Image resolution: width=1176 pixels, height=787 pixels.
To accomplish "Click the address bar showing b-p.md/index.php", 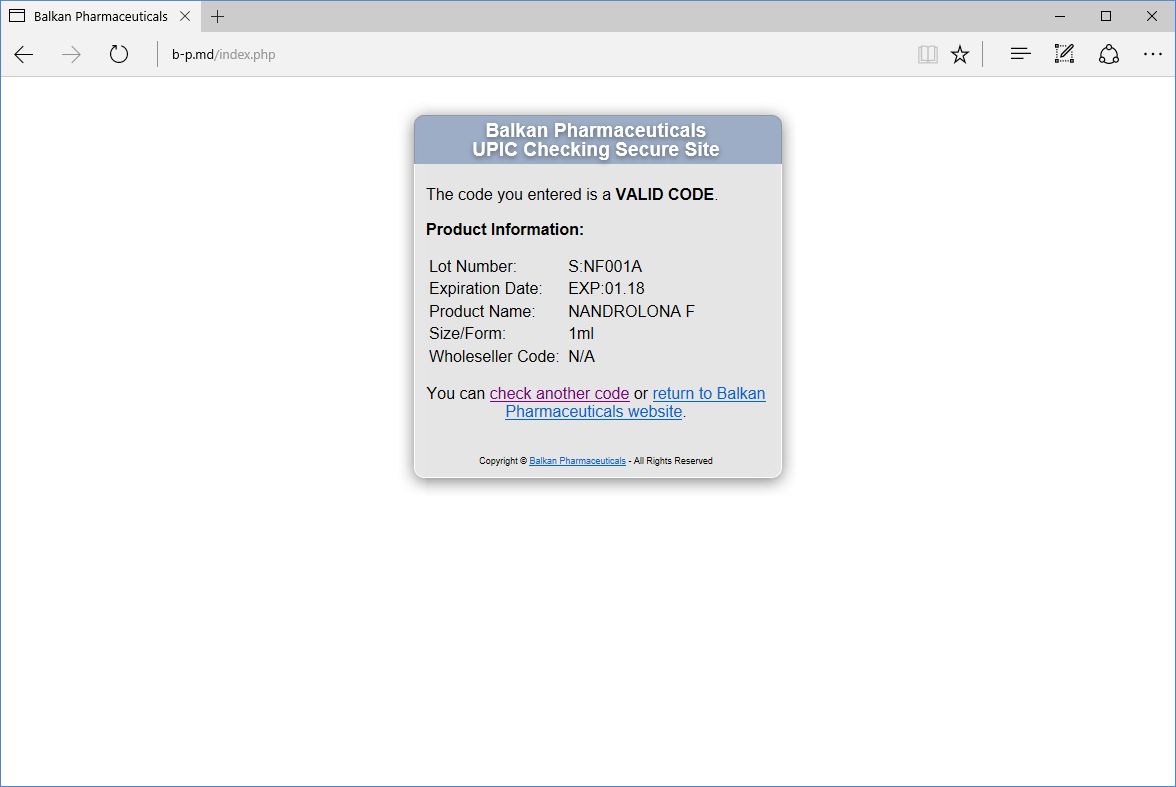I will (x=500, y=55).
